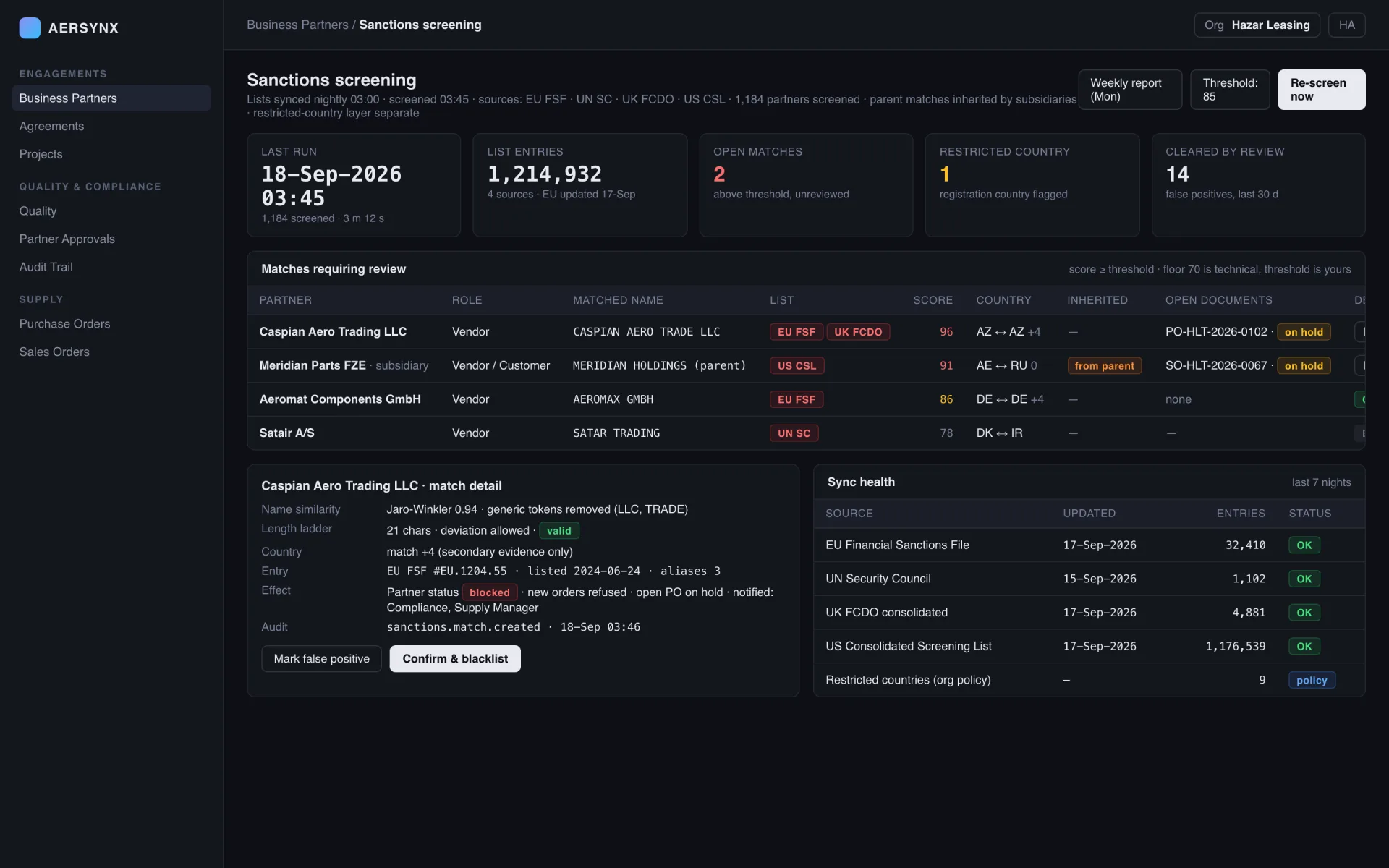This screenshot has width=1389, height=868.
Task: Click the 'last 7 nights' label
Action: pyautogui.click(x=1321, y=482)
